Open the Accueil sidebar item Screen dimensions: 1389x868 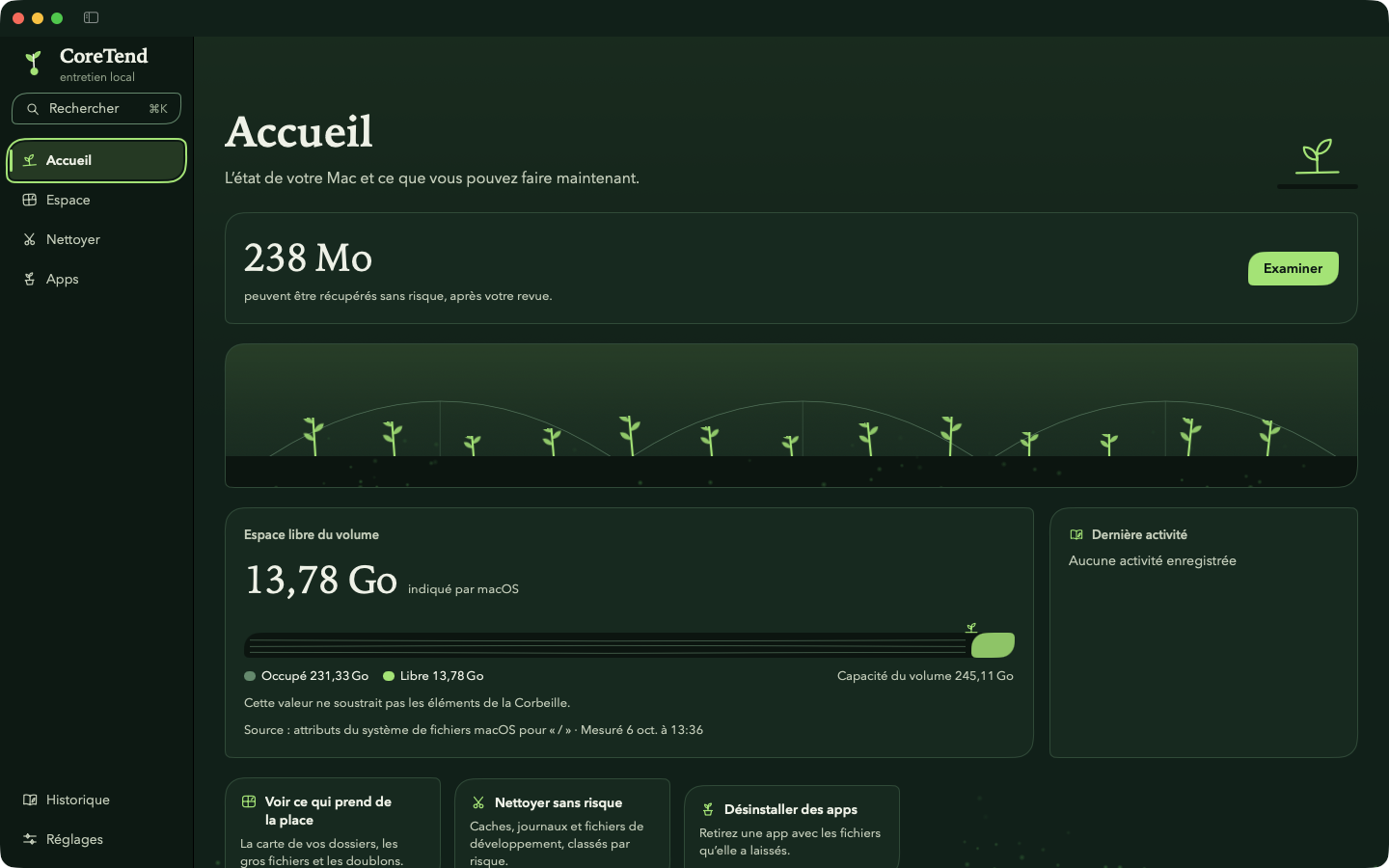tap(96, 160)
